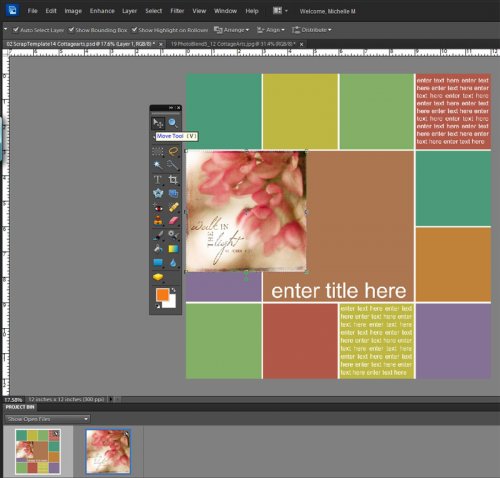Select the Gradient tool

[x=173, y=249]
